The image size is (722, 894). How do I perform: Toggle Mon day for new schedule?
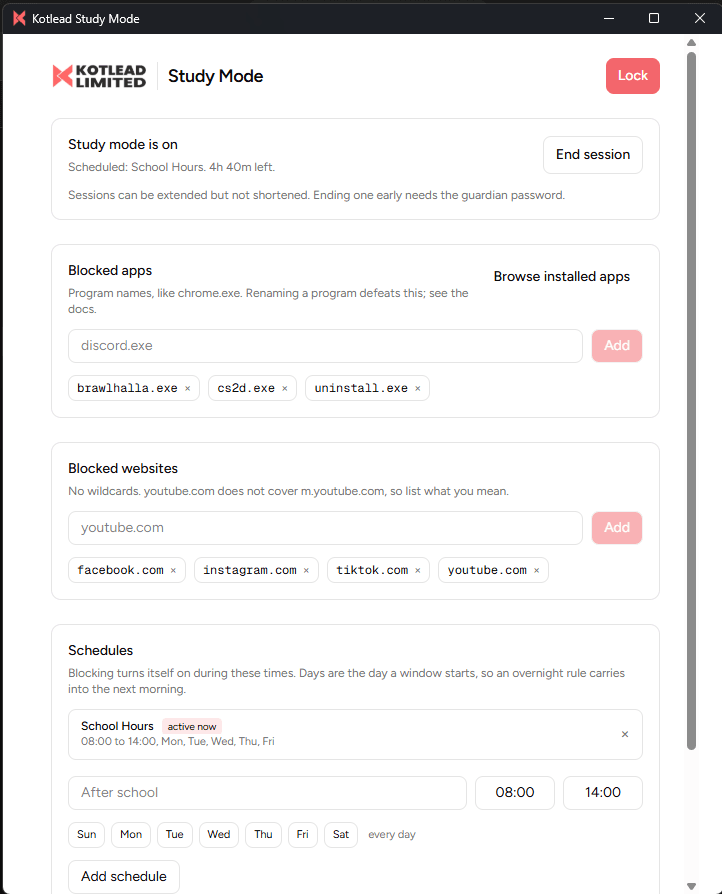pyautogui.click(x=131, y=835)
